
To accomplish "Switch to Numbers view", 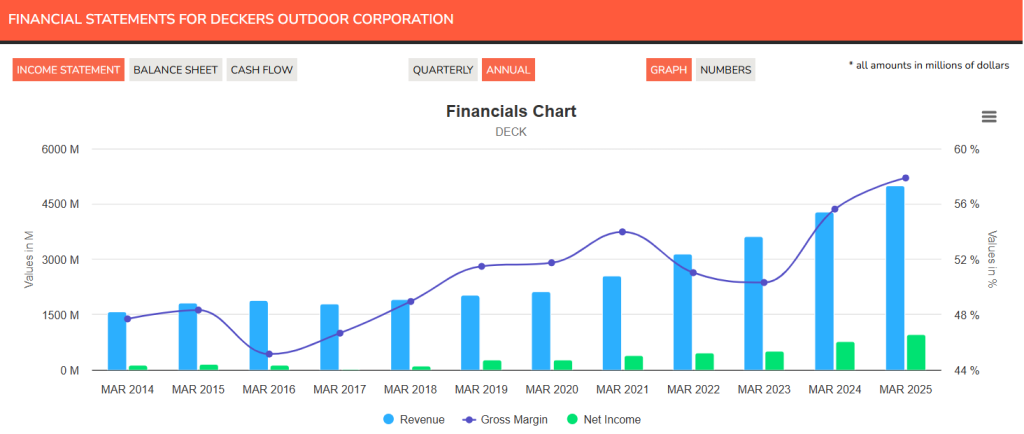I will click(x=726, y=70).
